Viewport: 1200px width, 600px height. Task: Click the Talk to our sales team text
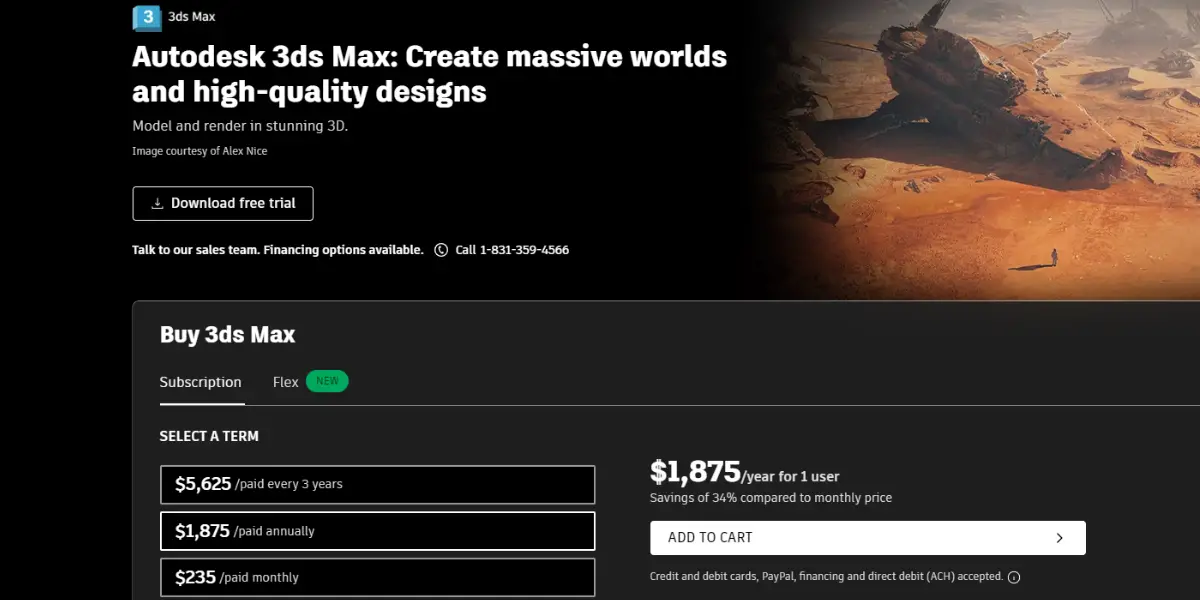[x=195, y=250]
